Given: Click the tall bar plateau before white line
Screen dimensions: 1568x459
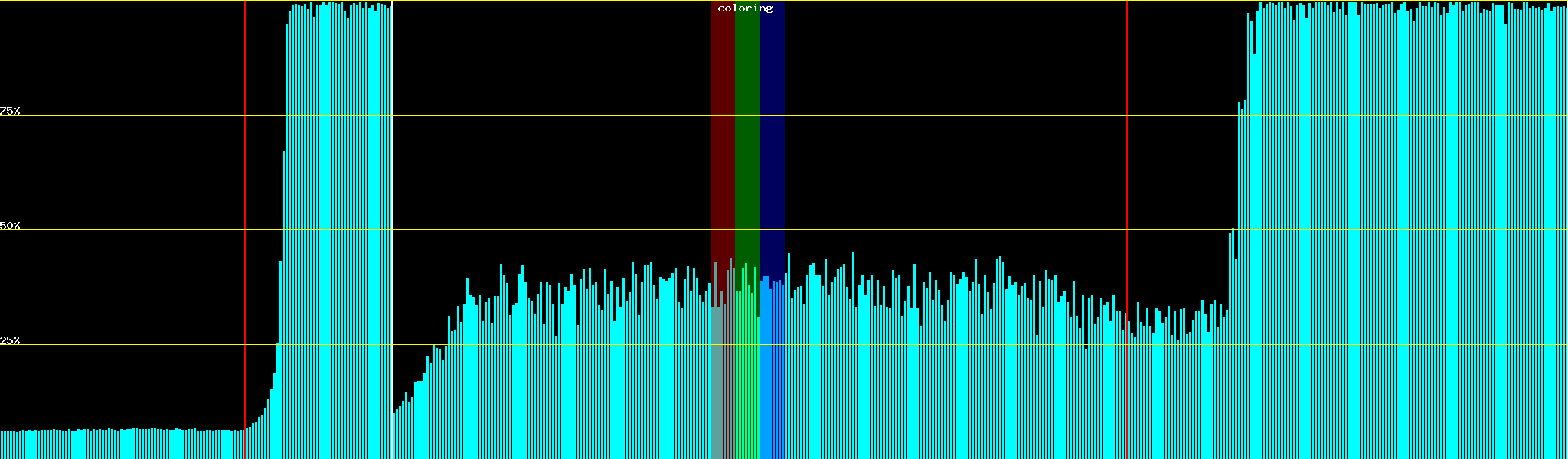Looking at the screenshot, I should point(337,229).
